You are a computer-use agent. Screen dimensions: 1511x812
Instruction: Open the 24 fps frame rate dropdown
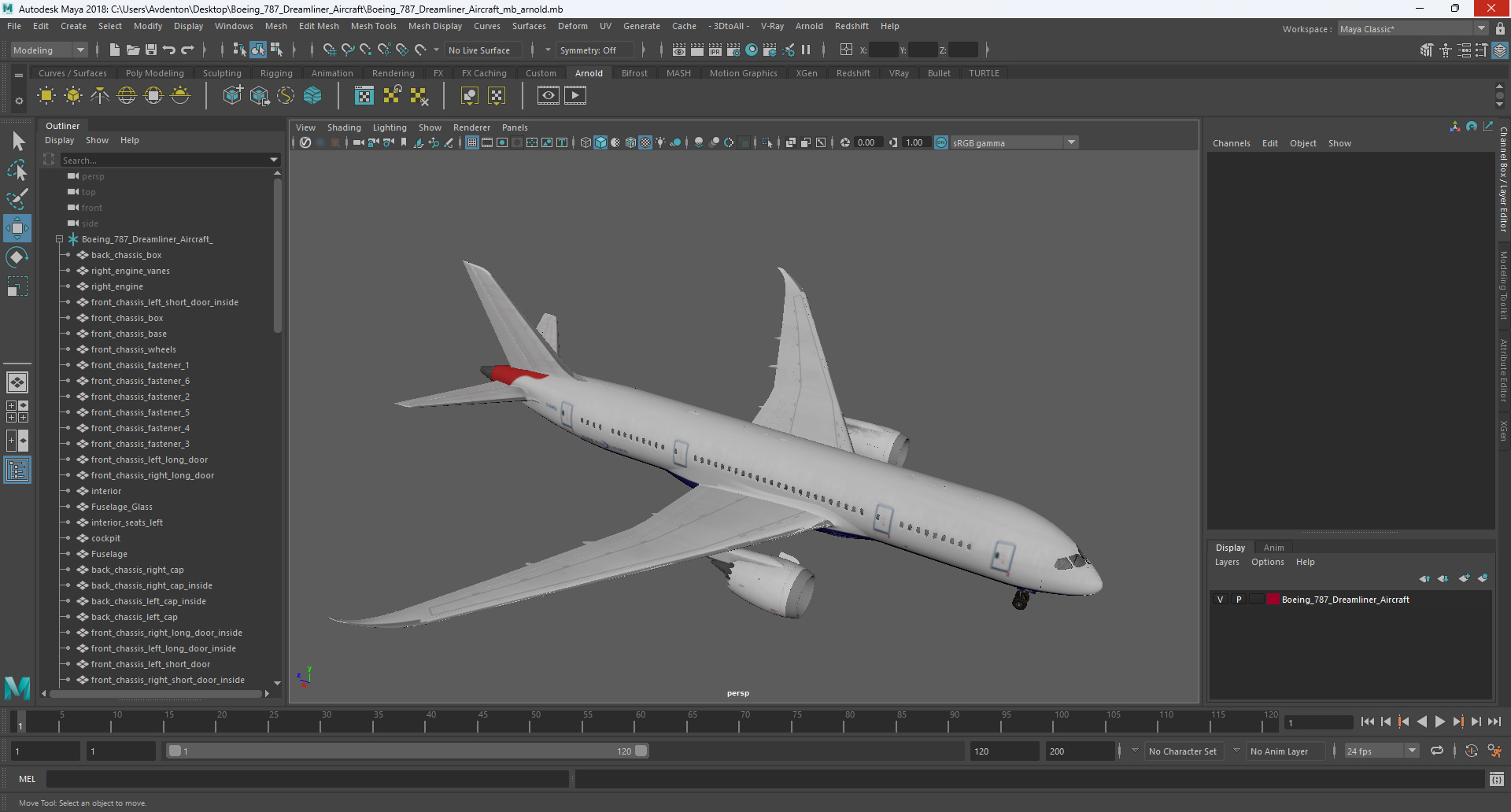tap(1381, 751)
